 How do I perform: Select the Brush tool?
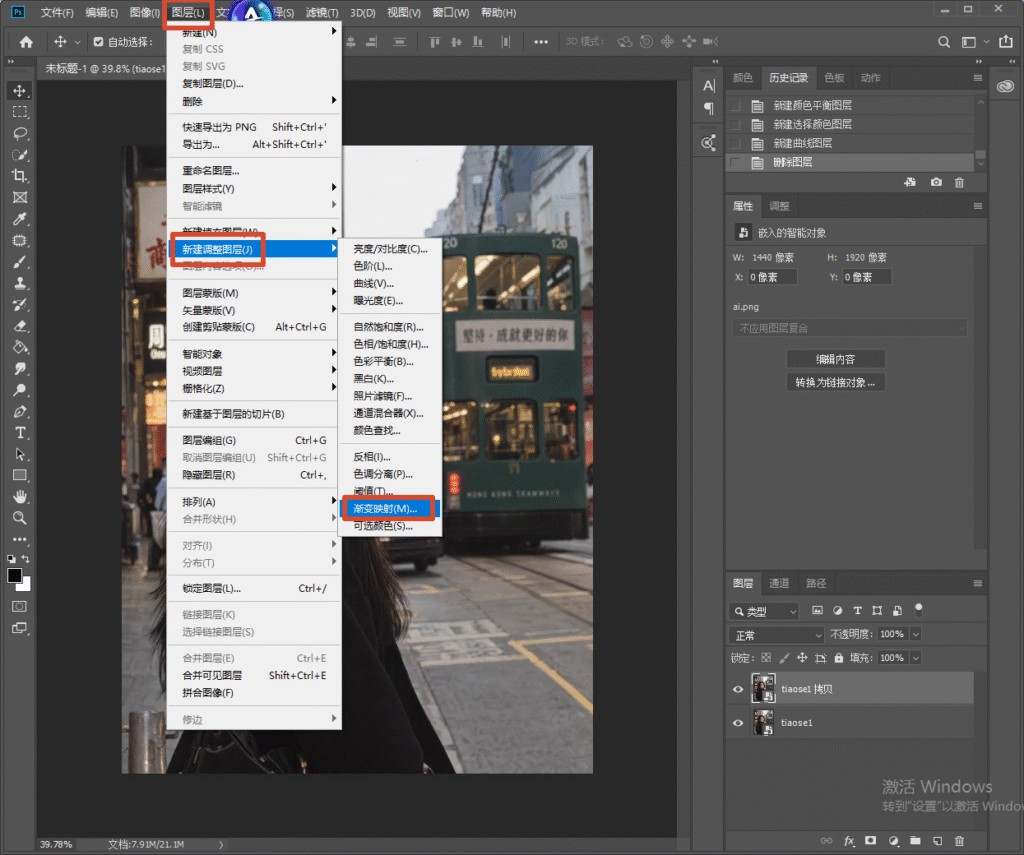pos(20,262)
